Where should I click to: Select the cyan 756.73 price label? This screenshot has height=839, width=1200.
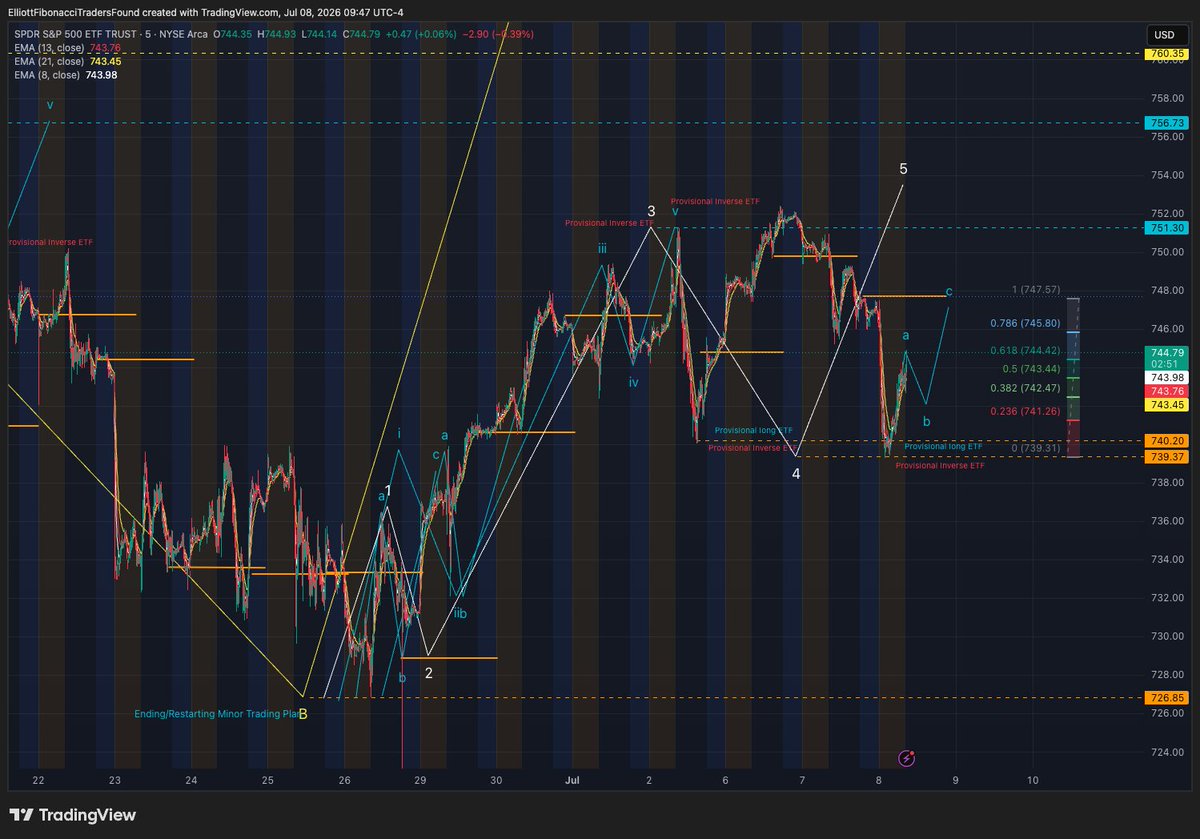[x=1167, y=123]
